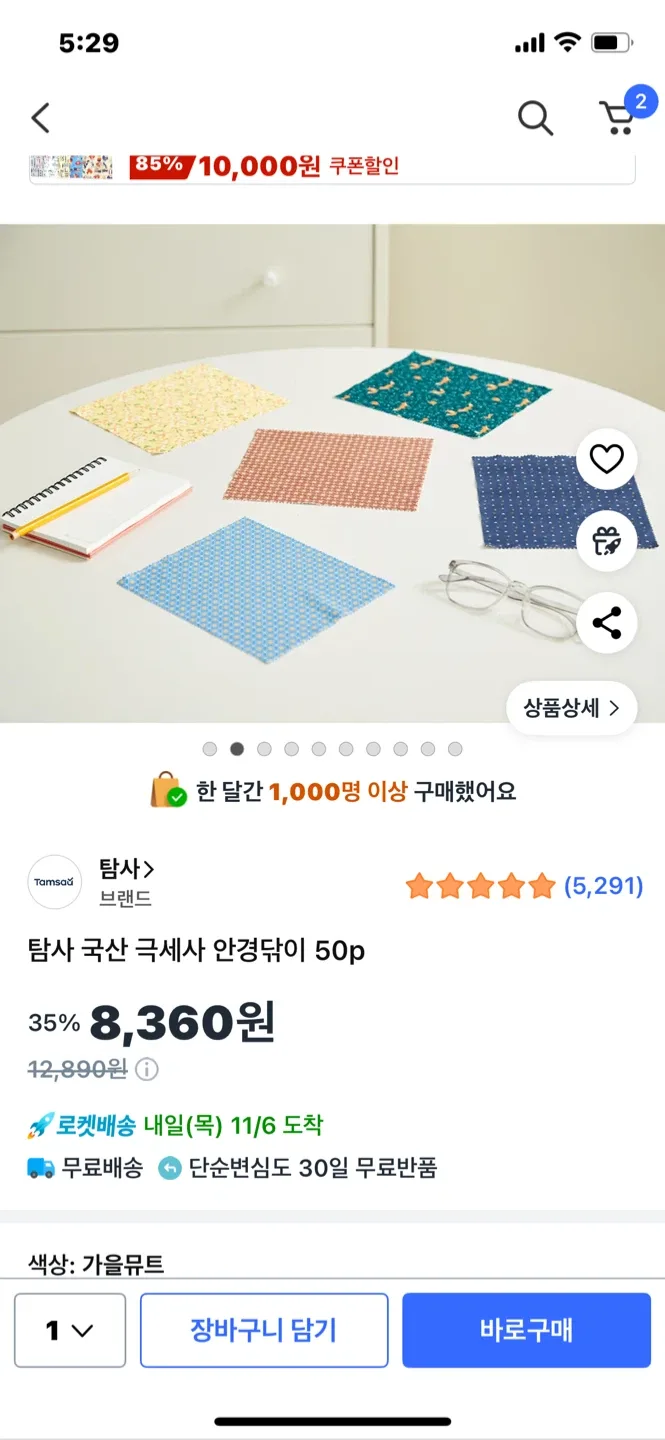Tap the price info icon
The height and width of the screenshot is (1440, 665).
tap(147, 1070)
